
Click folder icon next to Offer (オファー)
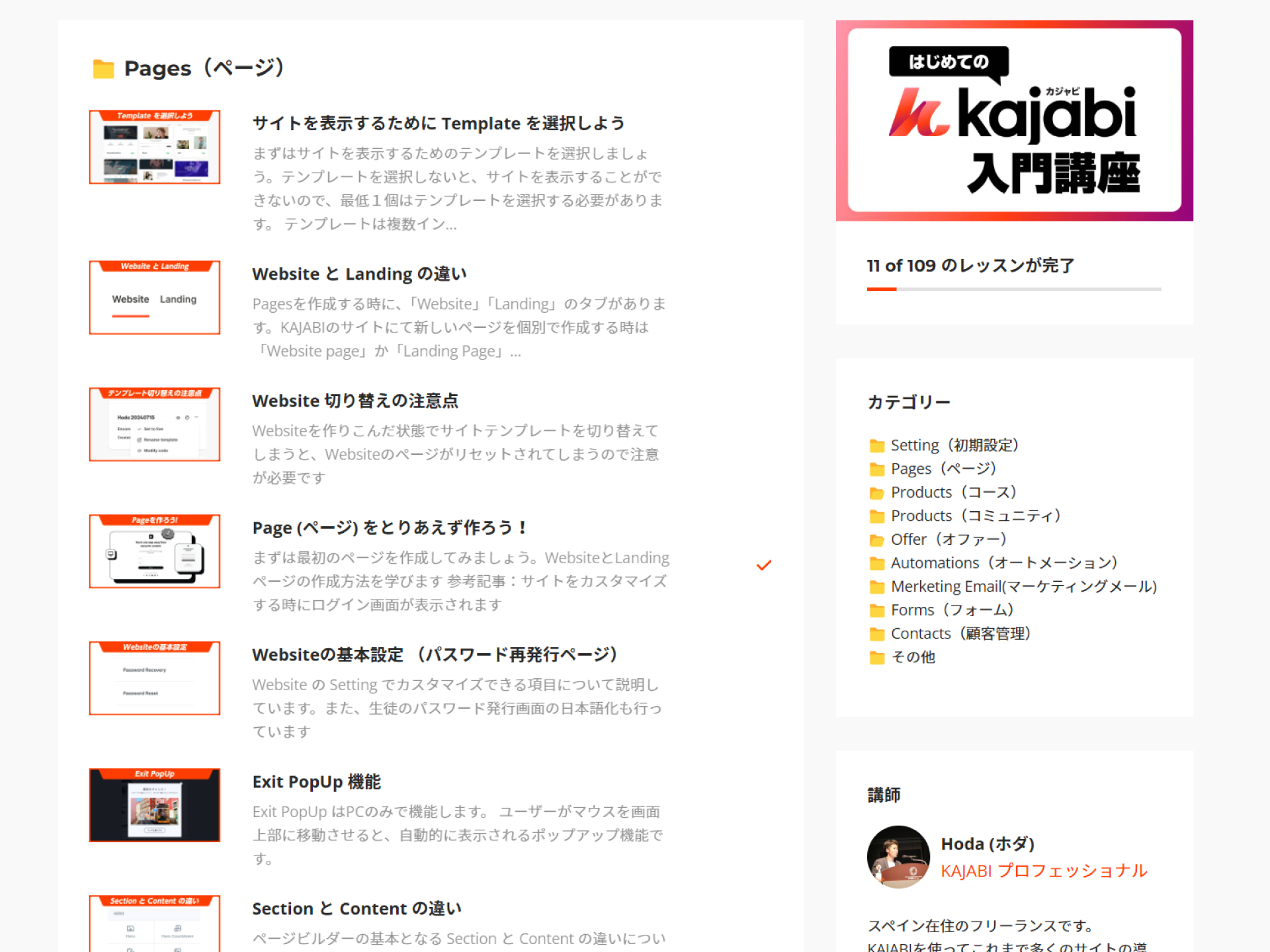876,540
